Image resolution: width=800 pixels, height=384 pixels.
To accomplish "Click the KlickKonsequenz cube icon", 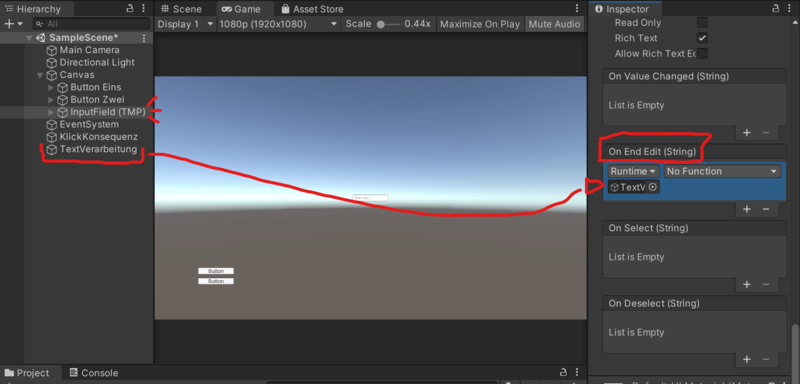I will click(52, 137).
